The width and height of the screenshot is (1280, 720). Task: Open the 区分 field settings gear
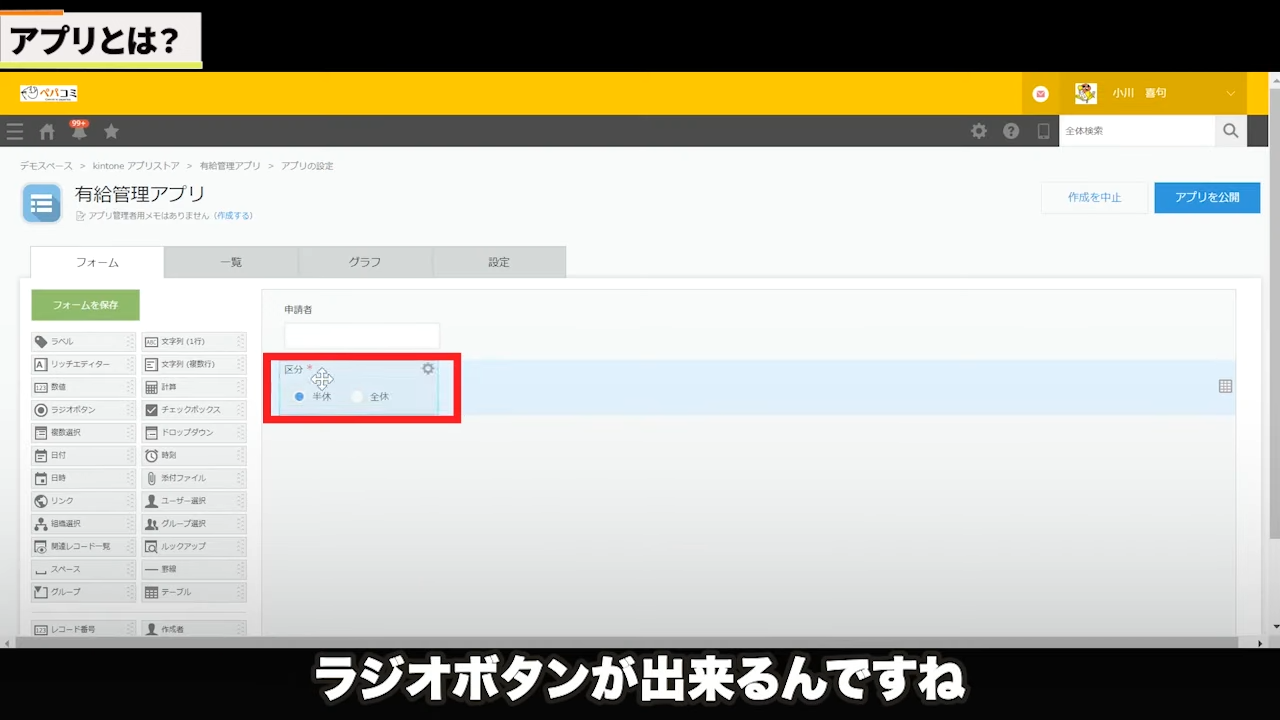click(x=428, y=369)
